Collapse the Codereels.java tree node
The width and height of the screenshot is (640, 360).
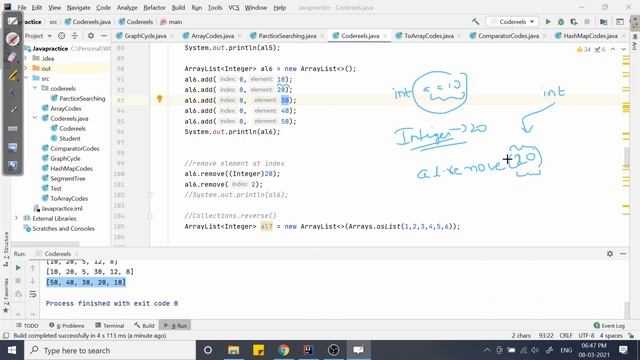(x=35, y=118)
